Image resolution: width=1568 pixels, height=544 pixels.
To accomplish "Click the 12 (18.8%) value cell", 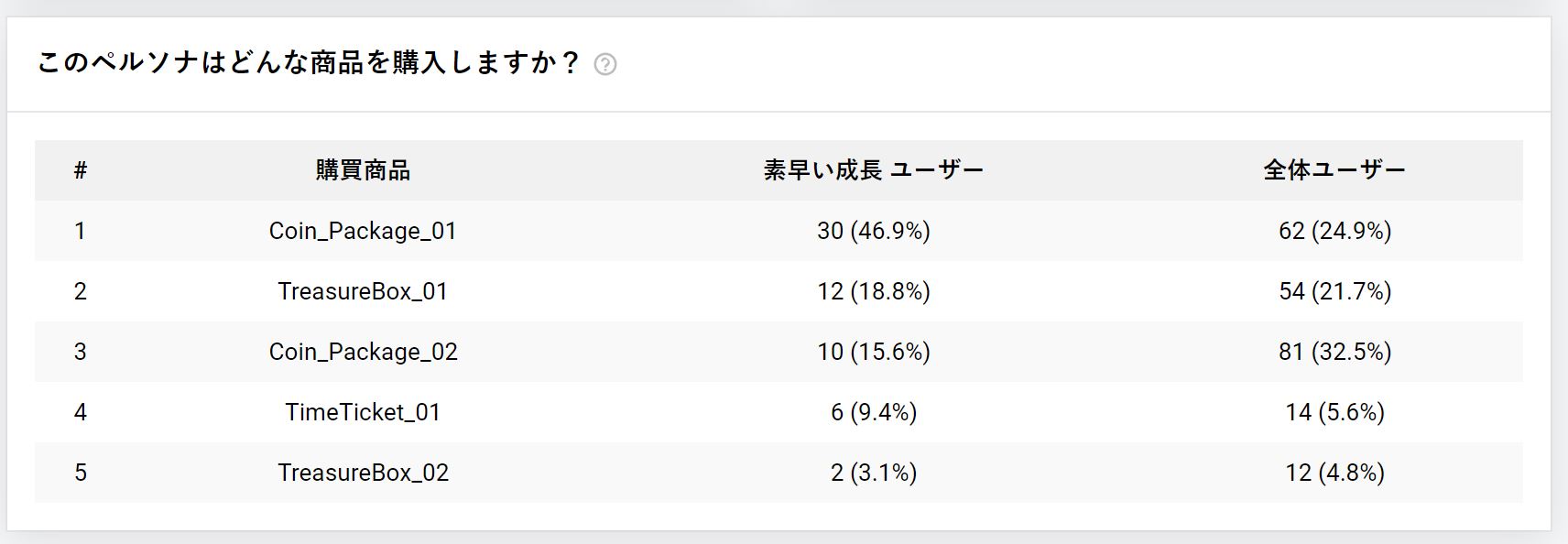I will point(874,291).
